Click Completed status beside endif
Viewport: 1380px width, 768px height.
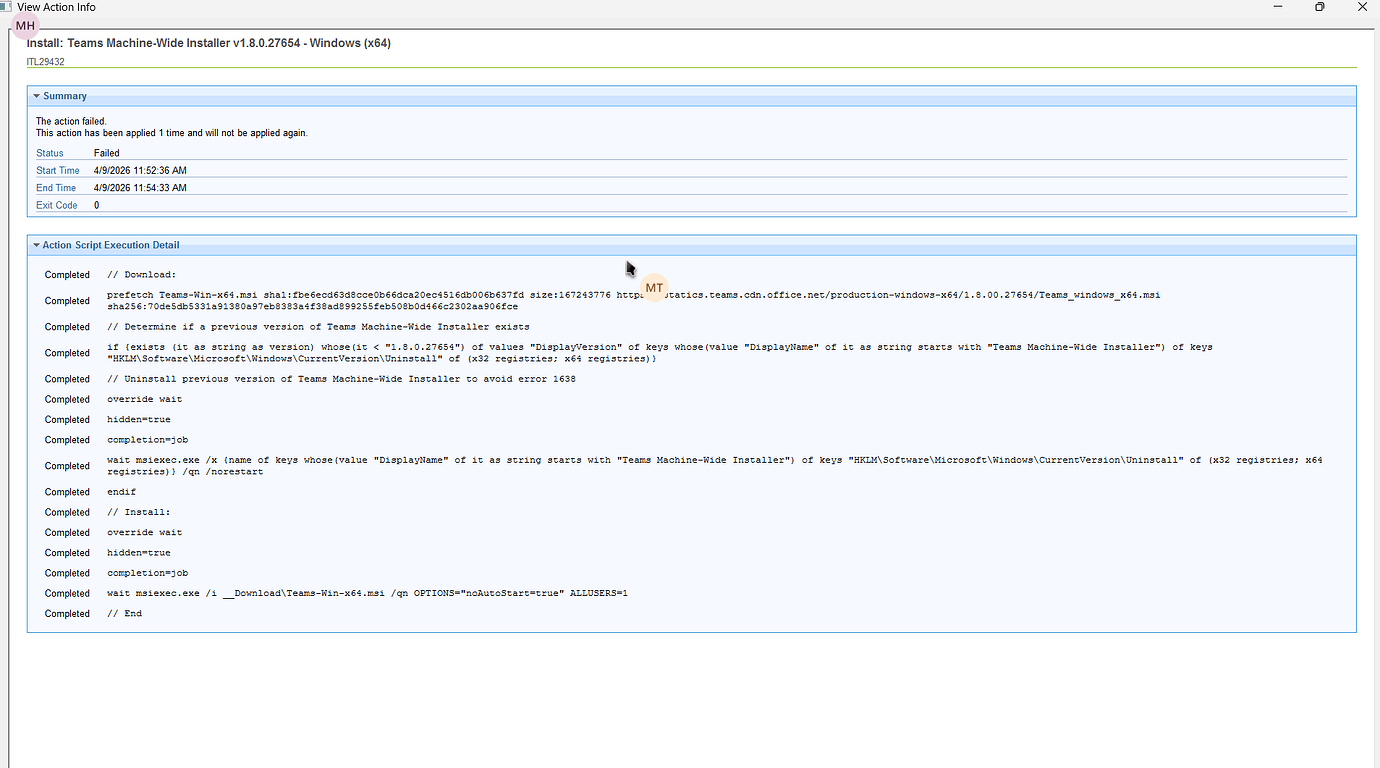pyautogui.click(x=67, y=492)
